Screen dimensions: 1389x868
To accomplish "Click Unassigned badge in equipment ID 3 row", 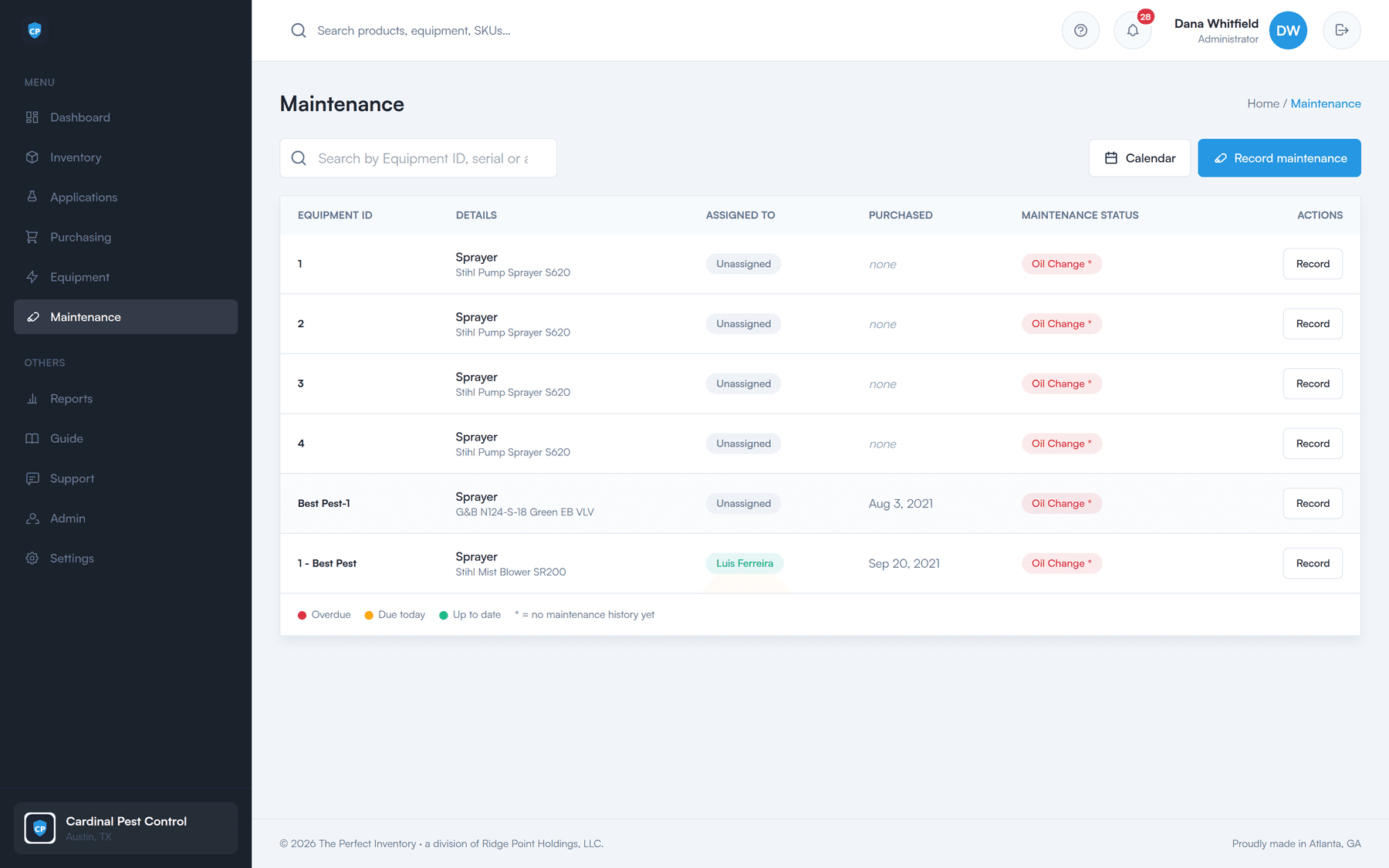I will (x=743, y=383).
